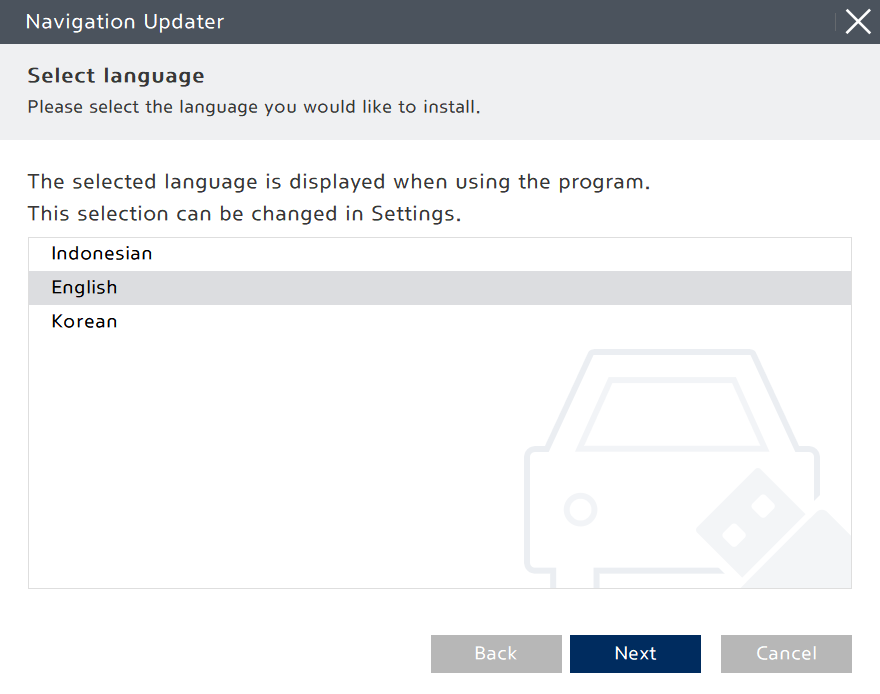
Task: Click the bold Select language heading
Action: click(x=116, y=75)
